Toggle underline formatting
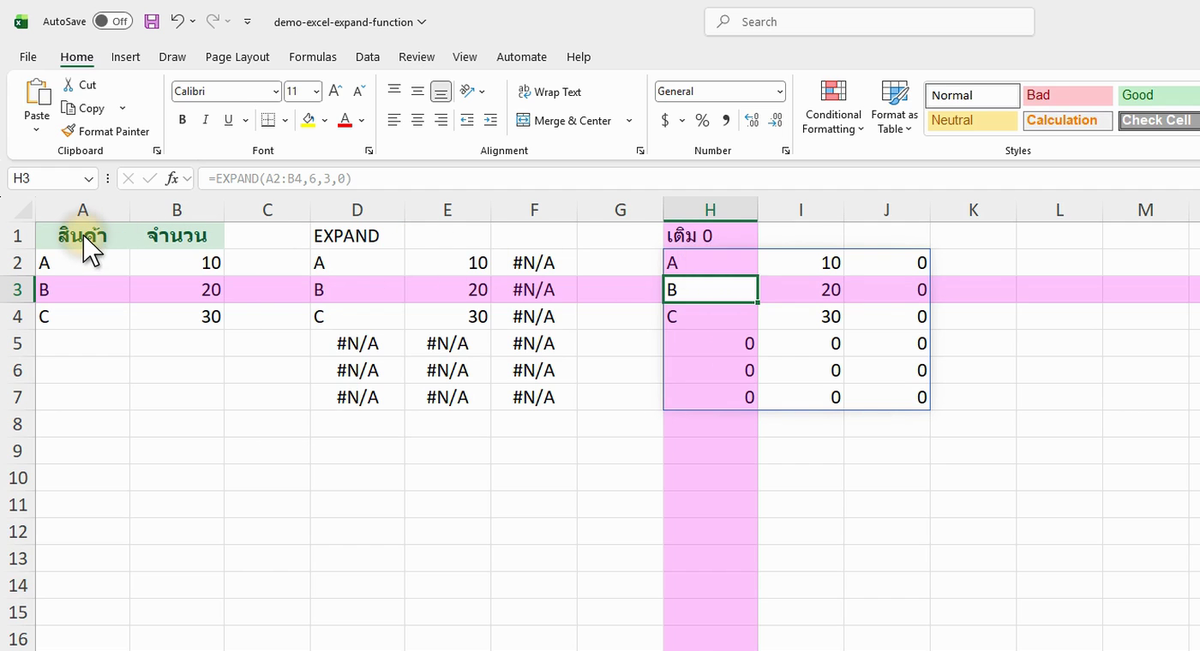1200x651 pixels. (x=229, y=120)
